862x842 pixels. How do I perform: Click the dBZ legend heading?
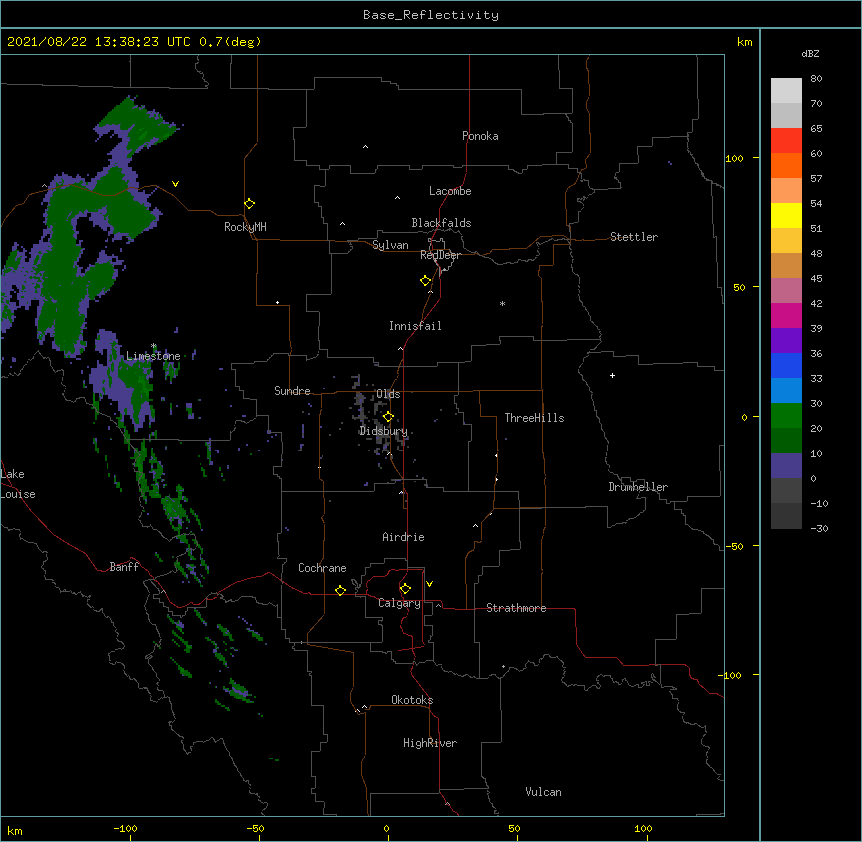pos(810,53)
